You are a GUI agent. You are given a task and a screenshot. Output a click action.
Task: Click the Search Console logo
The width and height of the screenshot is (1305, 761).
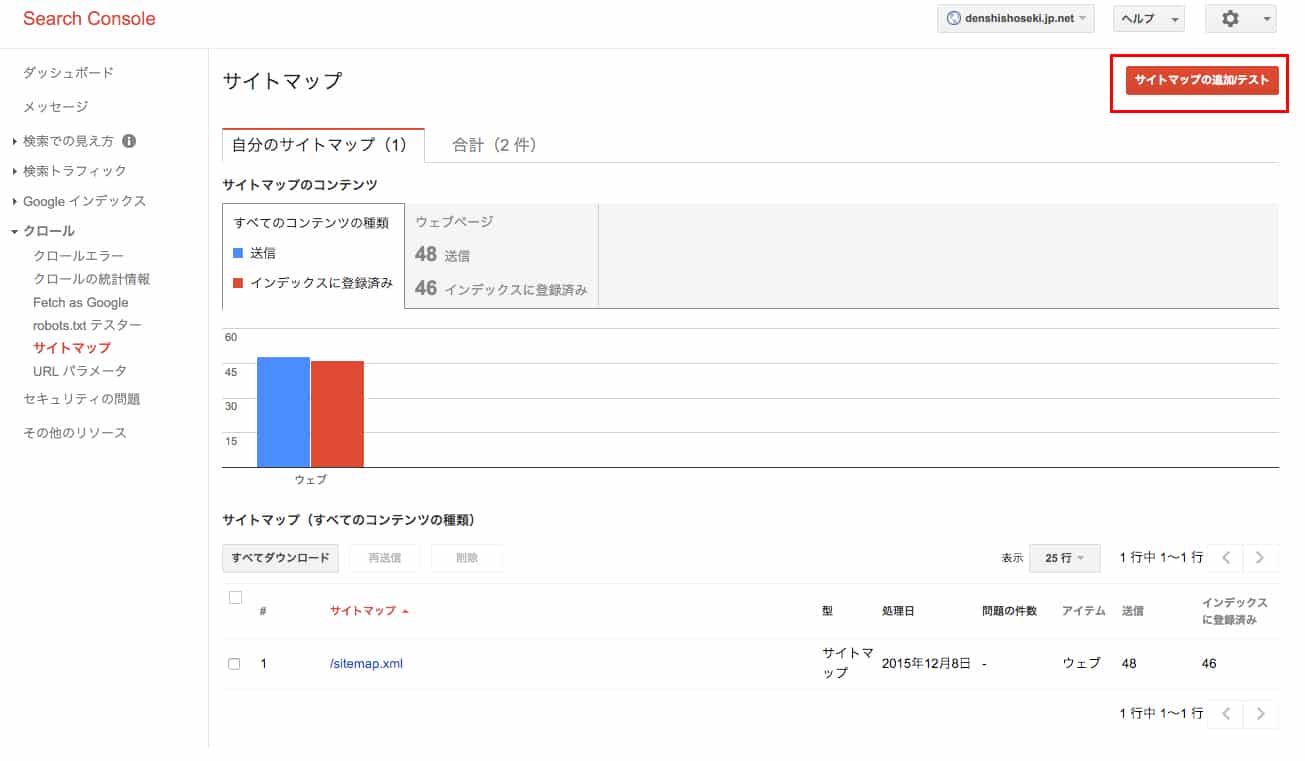[89, 19]
